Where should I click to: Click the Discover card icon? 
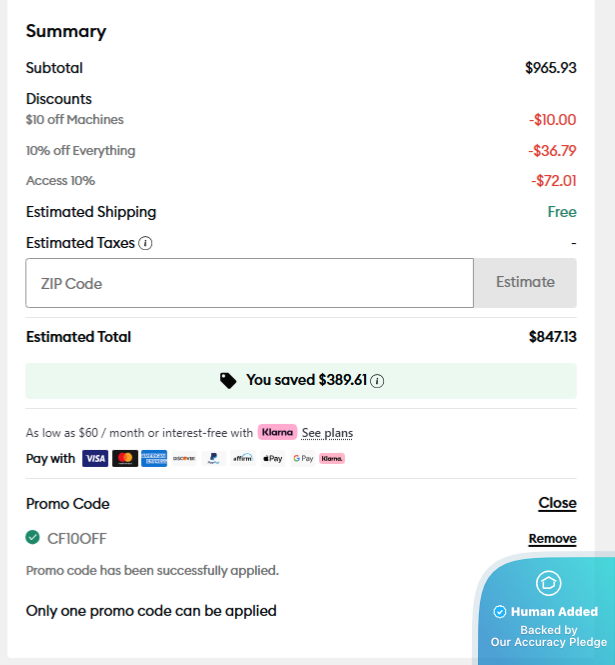click(x=184, y=459)
